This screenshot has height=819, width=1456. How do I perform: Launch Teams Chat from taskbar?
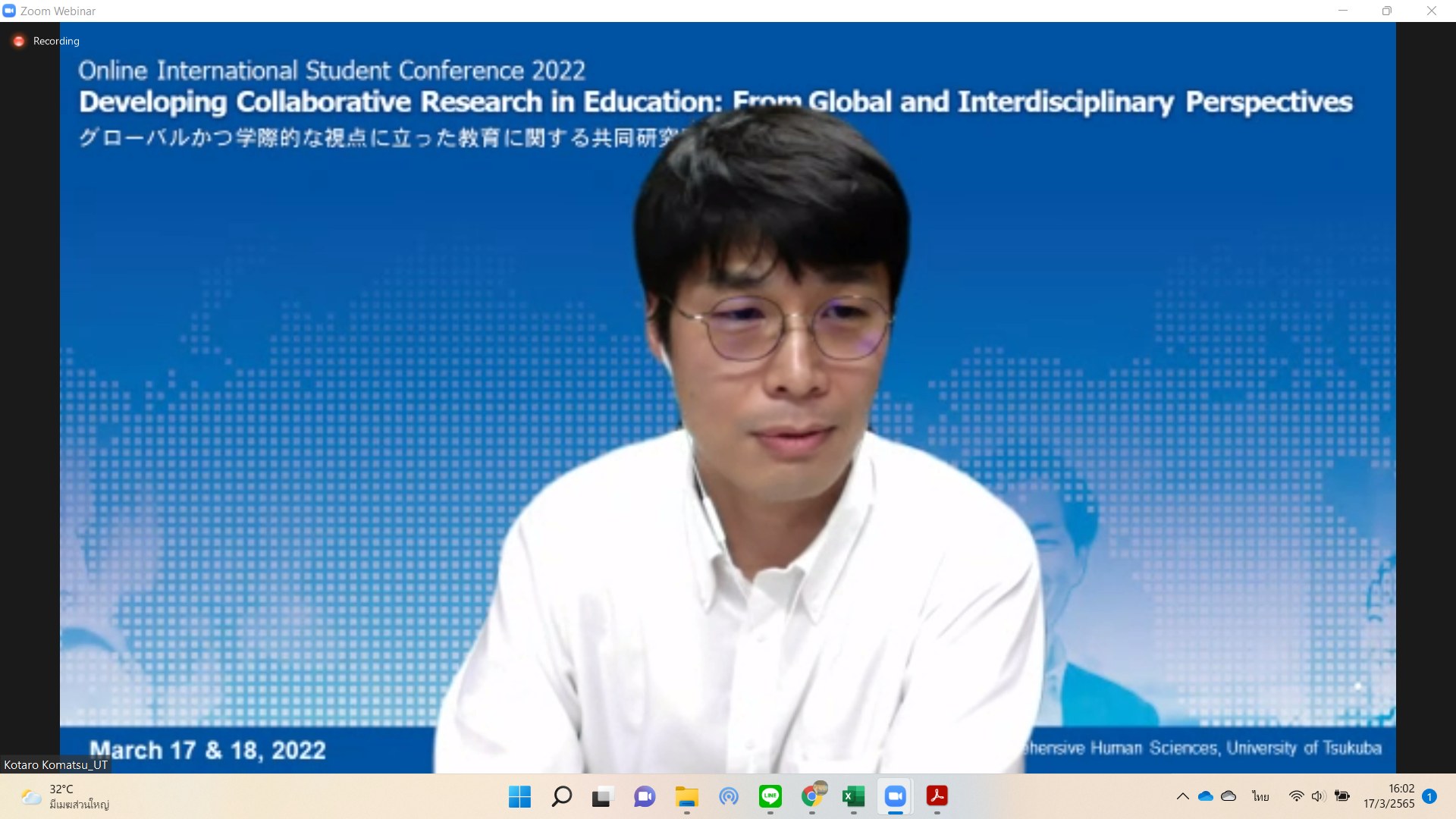644,796
